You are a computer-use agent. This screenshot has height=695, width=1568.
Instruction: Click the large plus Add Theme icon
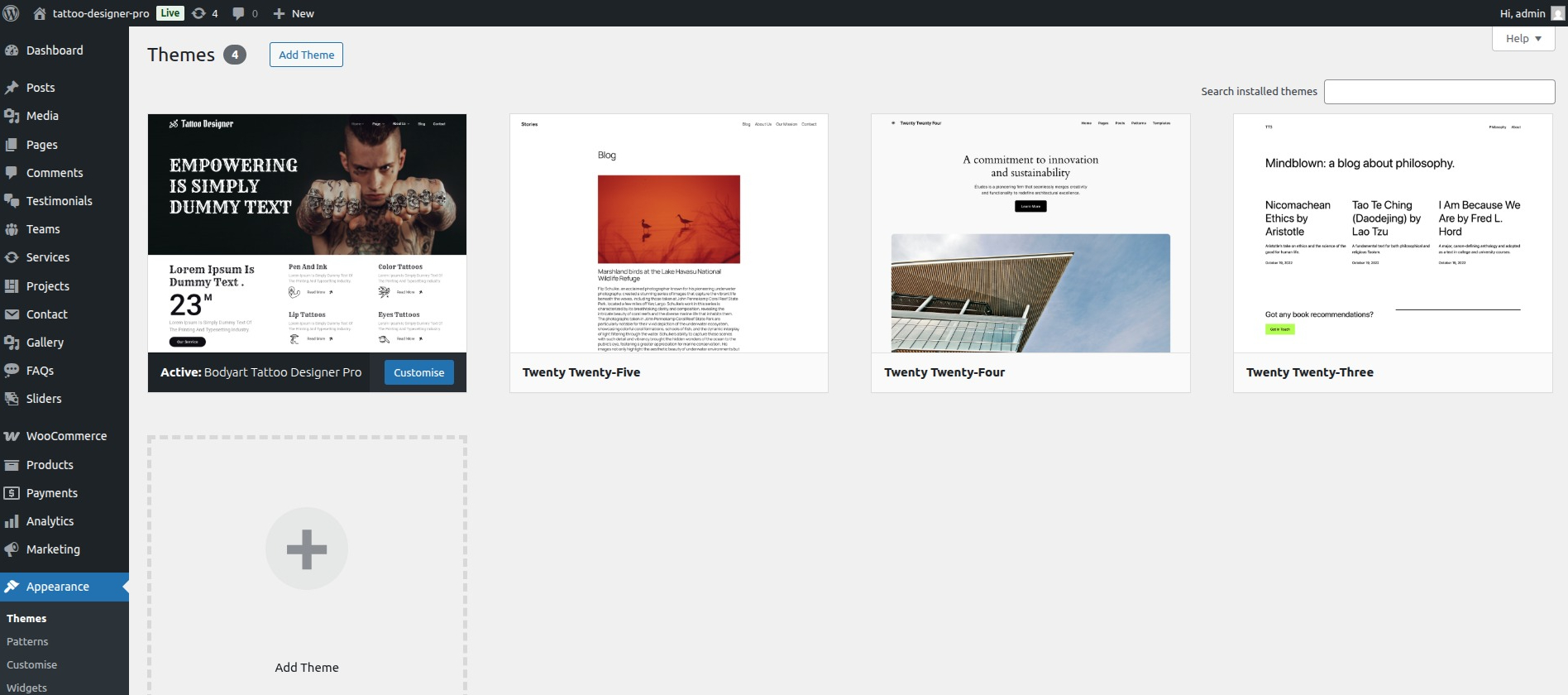(x=307, y=549)
